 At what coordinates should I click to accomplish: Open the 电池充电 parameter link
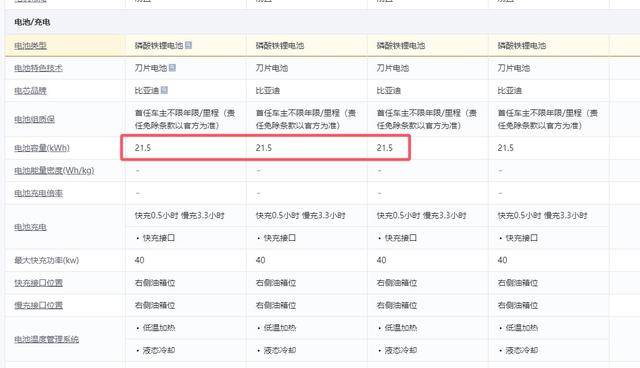click(31, 227)
